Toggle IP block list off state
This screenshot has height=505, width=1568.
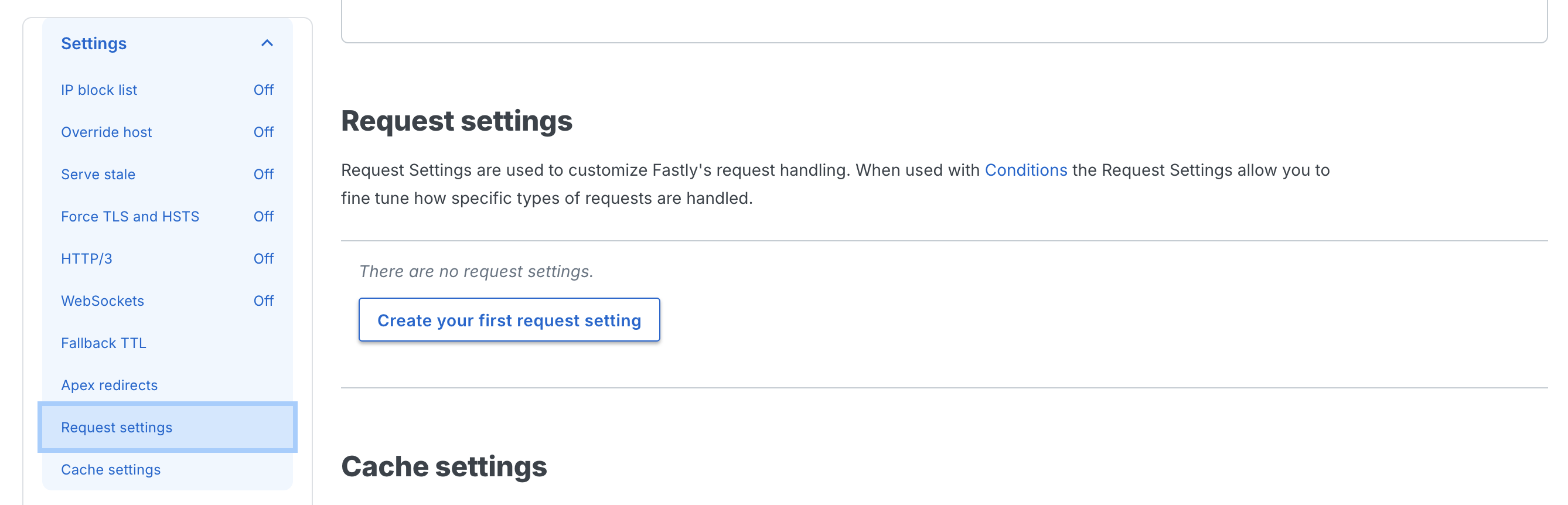(264, 90)
